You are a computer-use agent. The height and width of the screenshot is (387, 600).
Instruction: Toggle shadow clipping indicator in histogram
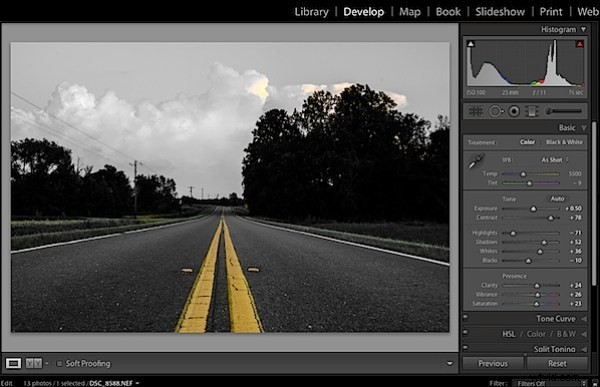pos(471,44)
